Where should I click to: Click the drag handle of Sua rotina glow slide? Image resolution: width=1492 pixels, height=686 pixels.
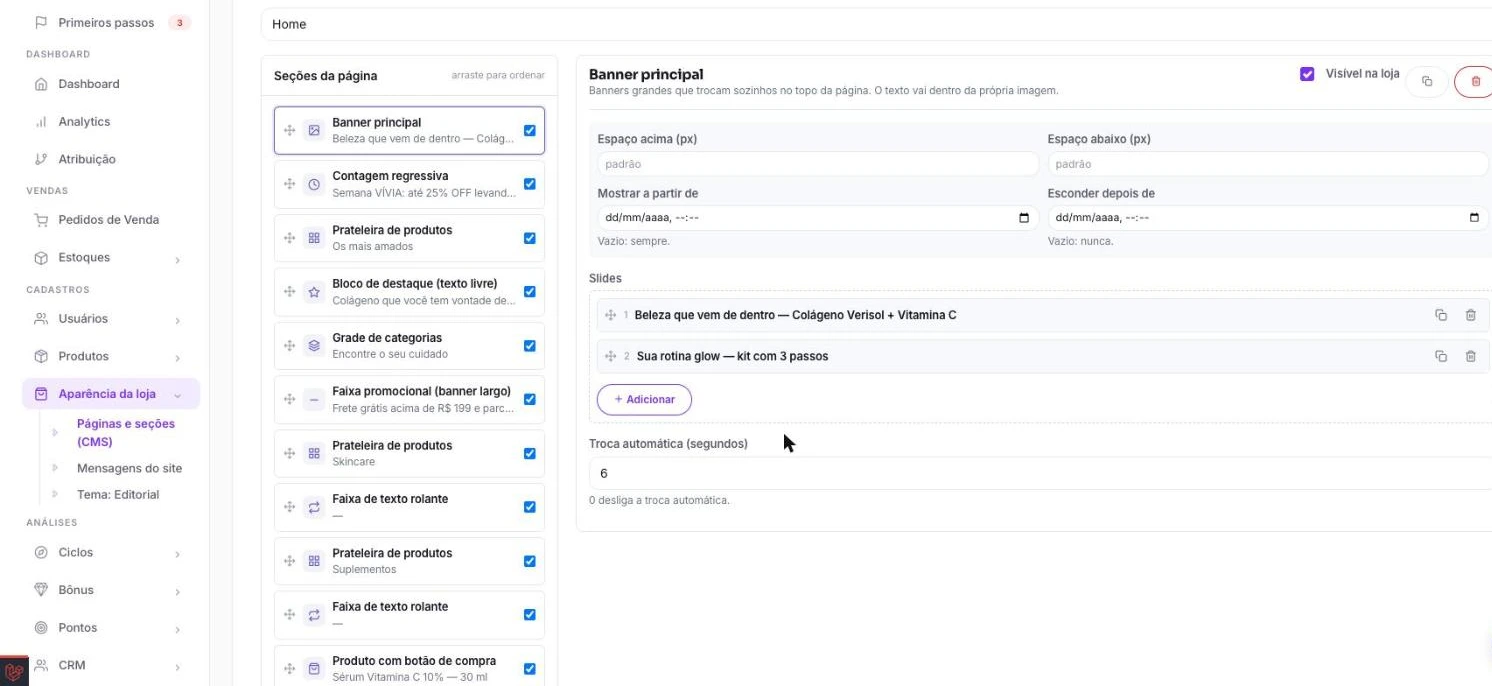610,356
